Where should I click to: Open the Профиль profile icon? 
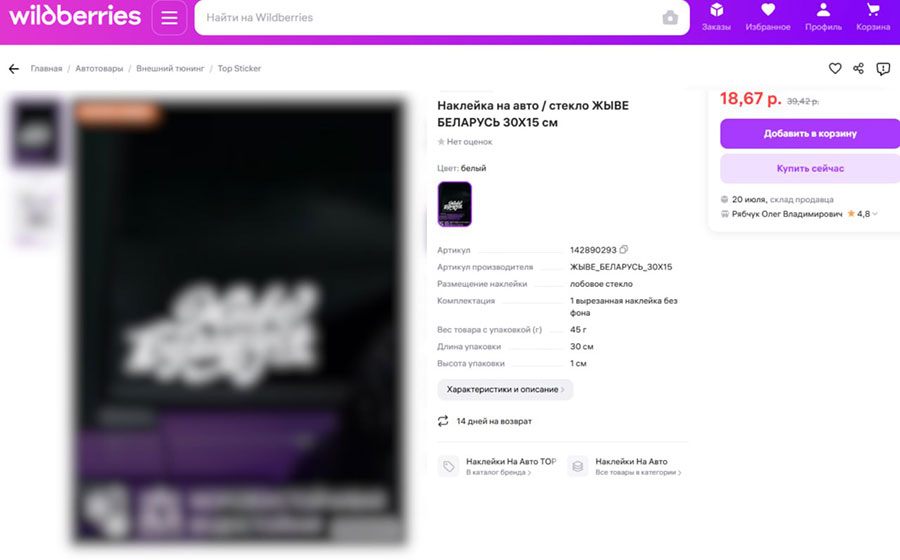click(x=823, y=17)
